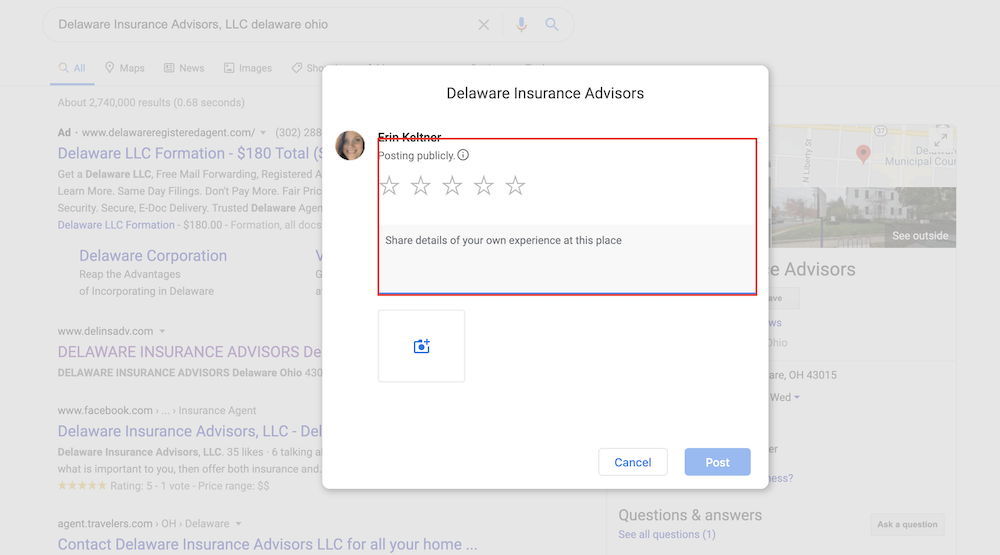Open the Delaware LLC Formation $180 sublink
The width and height of the screenshot is (1000, 555).
pos(116,225)
